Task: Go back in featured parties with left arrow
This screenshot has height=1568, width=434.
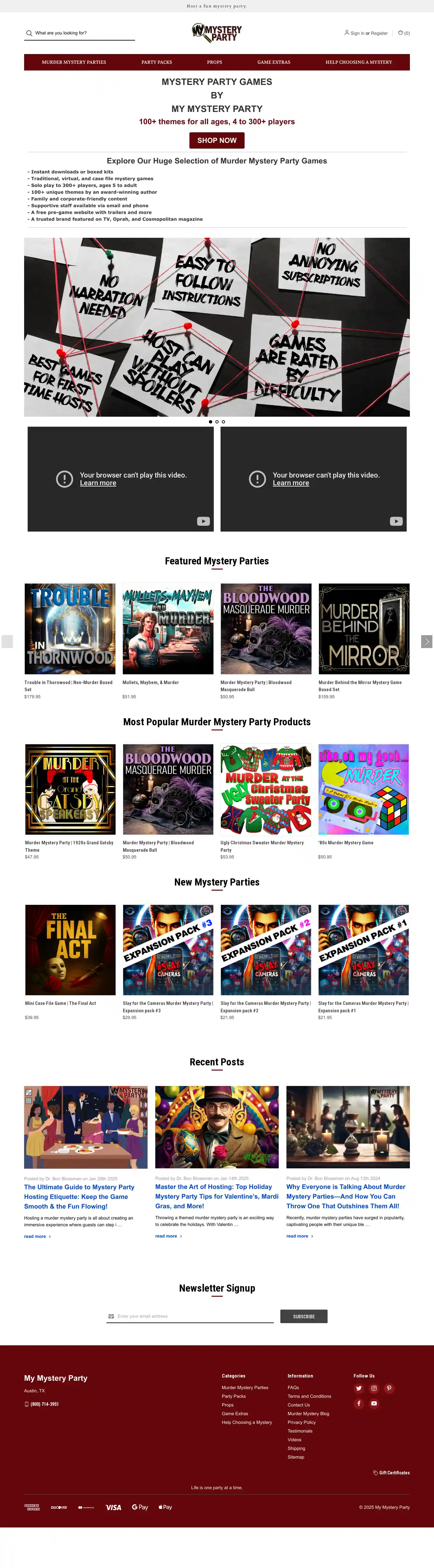Action: 7,642
